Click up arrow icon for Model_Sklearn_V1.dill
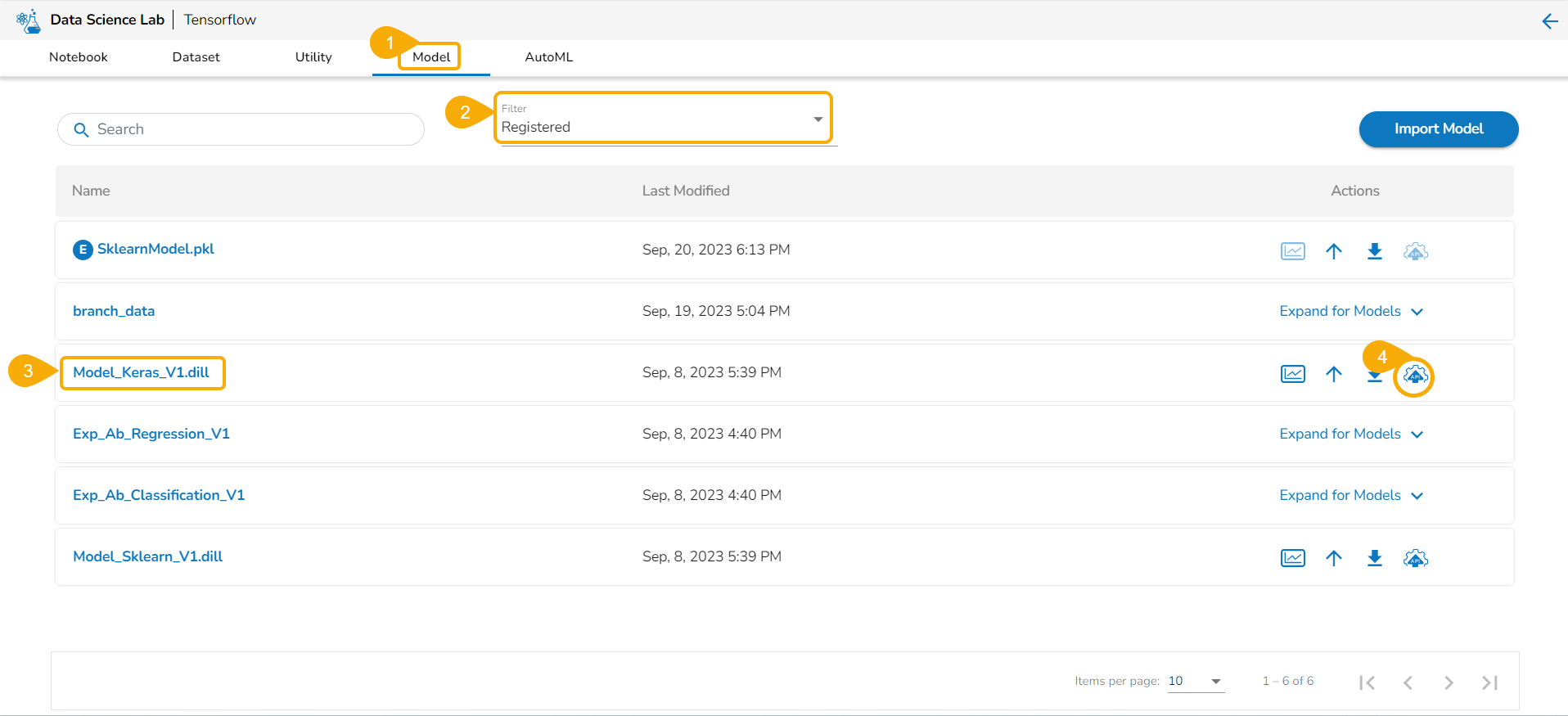1568x716 pixels. tap(1334, 558)
